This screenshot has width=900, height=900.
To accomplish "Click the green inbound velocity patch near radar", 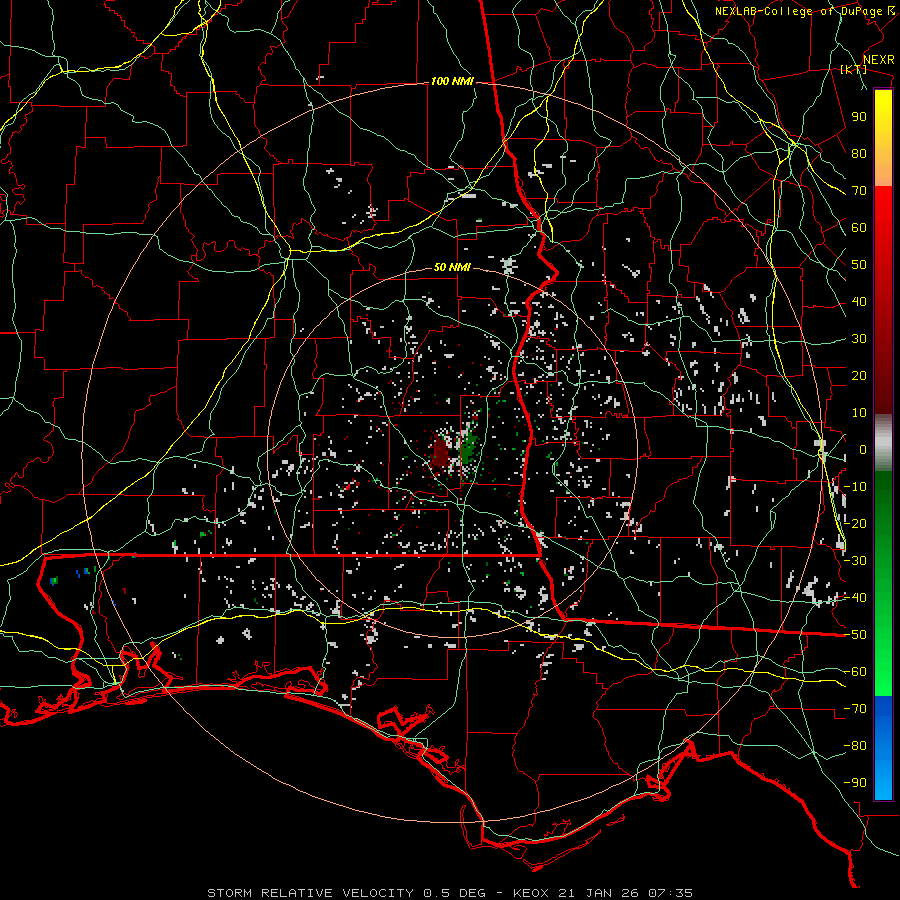I will 470,447.
